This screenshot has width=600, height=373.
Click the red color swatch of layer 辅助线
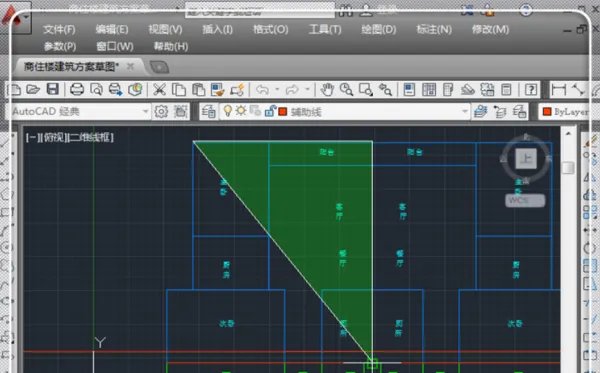coord(283,112)
